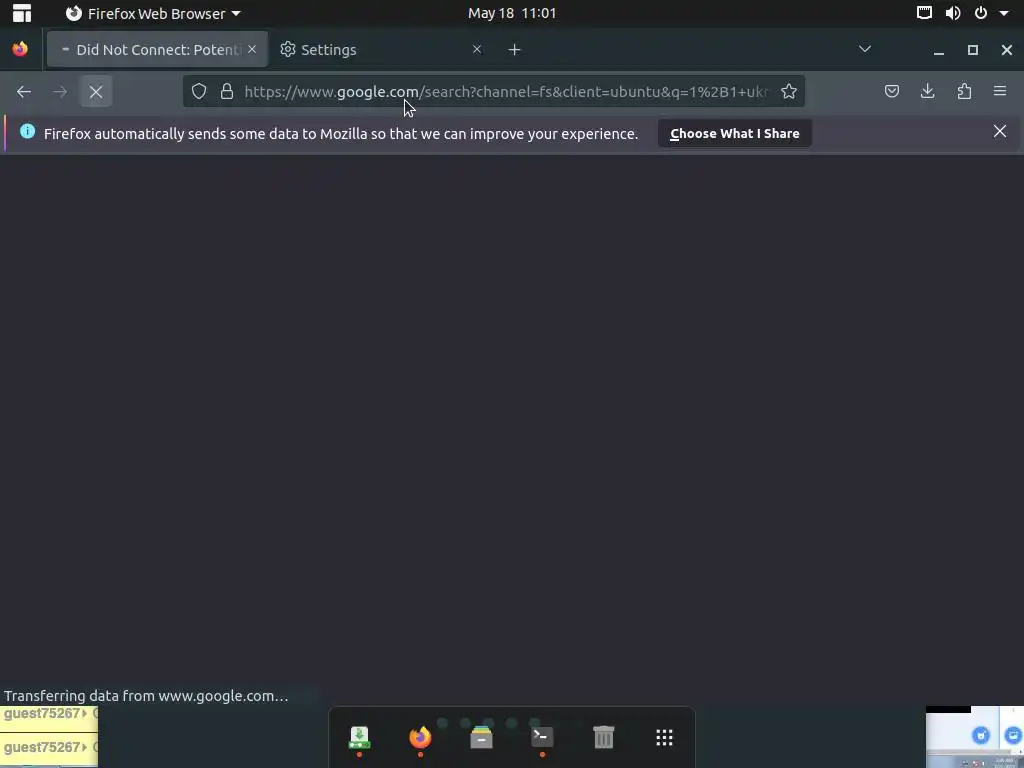The image size is (1024, 768).
Task: Dismiss the Mozilla data notification bar
Action: (1000, 131)
